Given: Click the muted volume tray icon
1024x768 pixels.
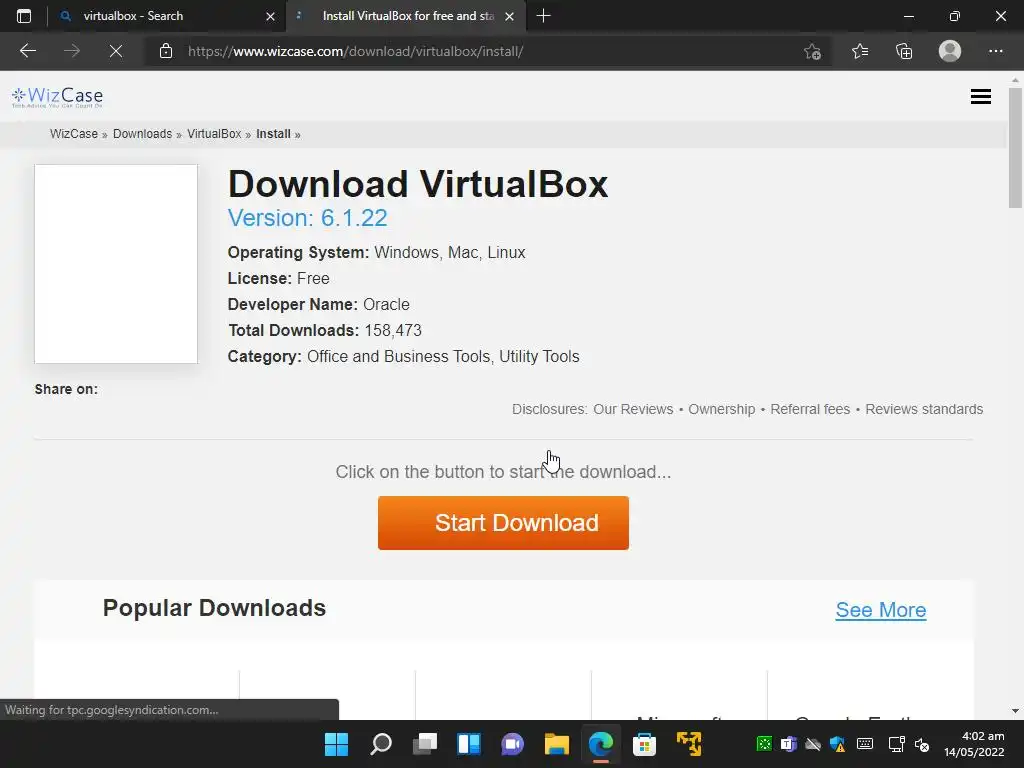Looking at the screenshot, I should 921,744.
